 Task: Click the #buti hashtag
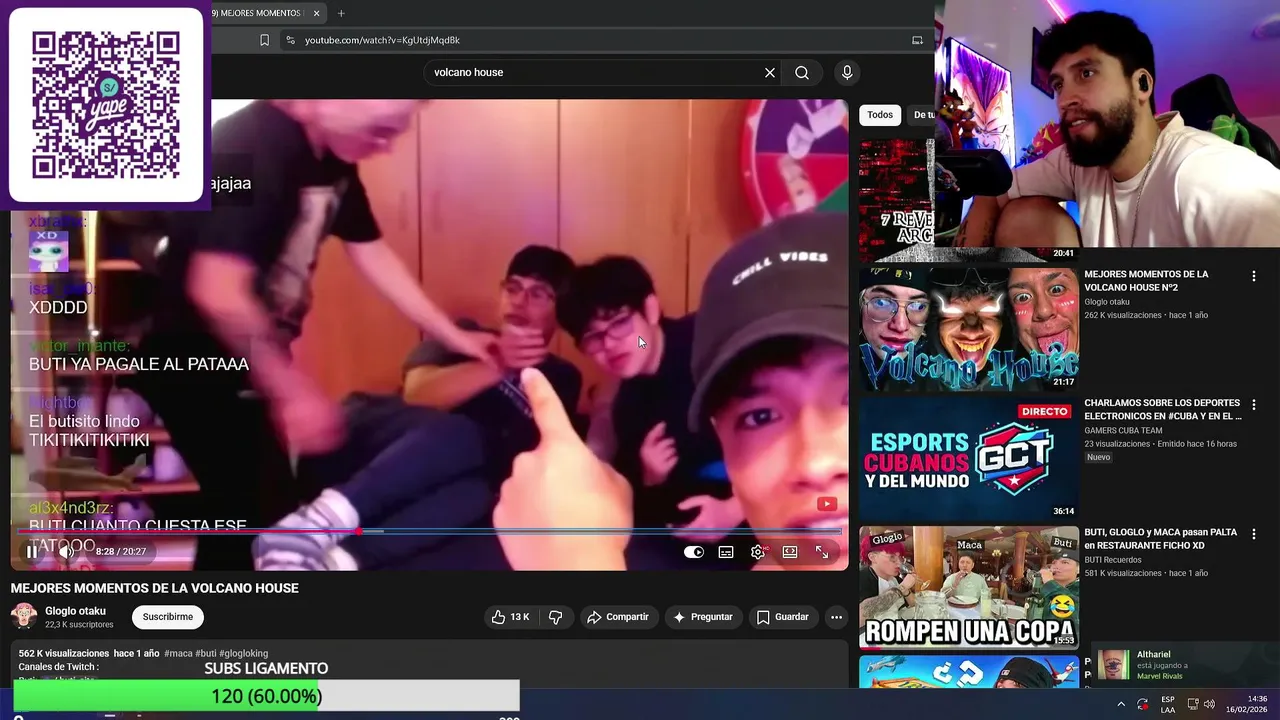[x=206, y=653]
